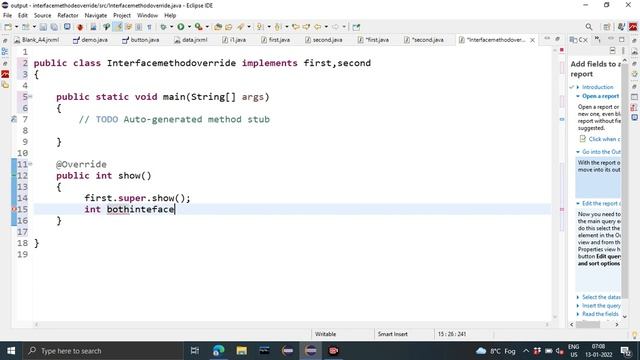Click the Java perspective icon
Viewport: 640px width, 360px height.
pyautogui.click(x=621, y=27)
